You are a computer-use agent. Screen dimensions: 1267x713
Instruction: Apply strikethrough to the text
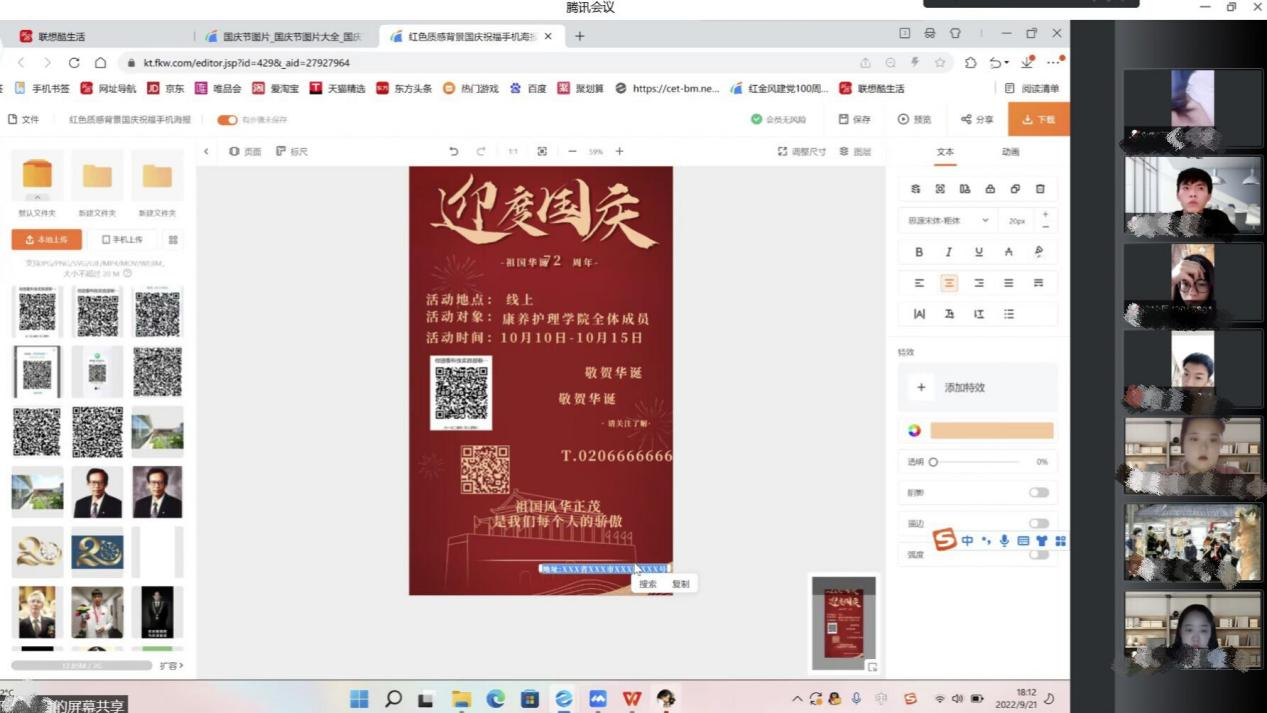(x=1009, y=252)
